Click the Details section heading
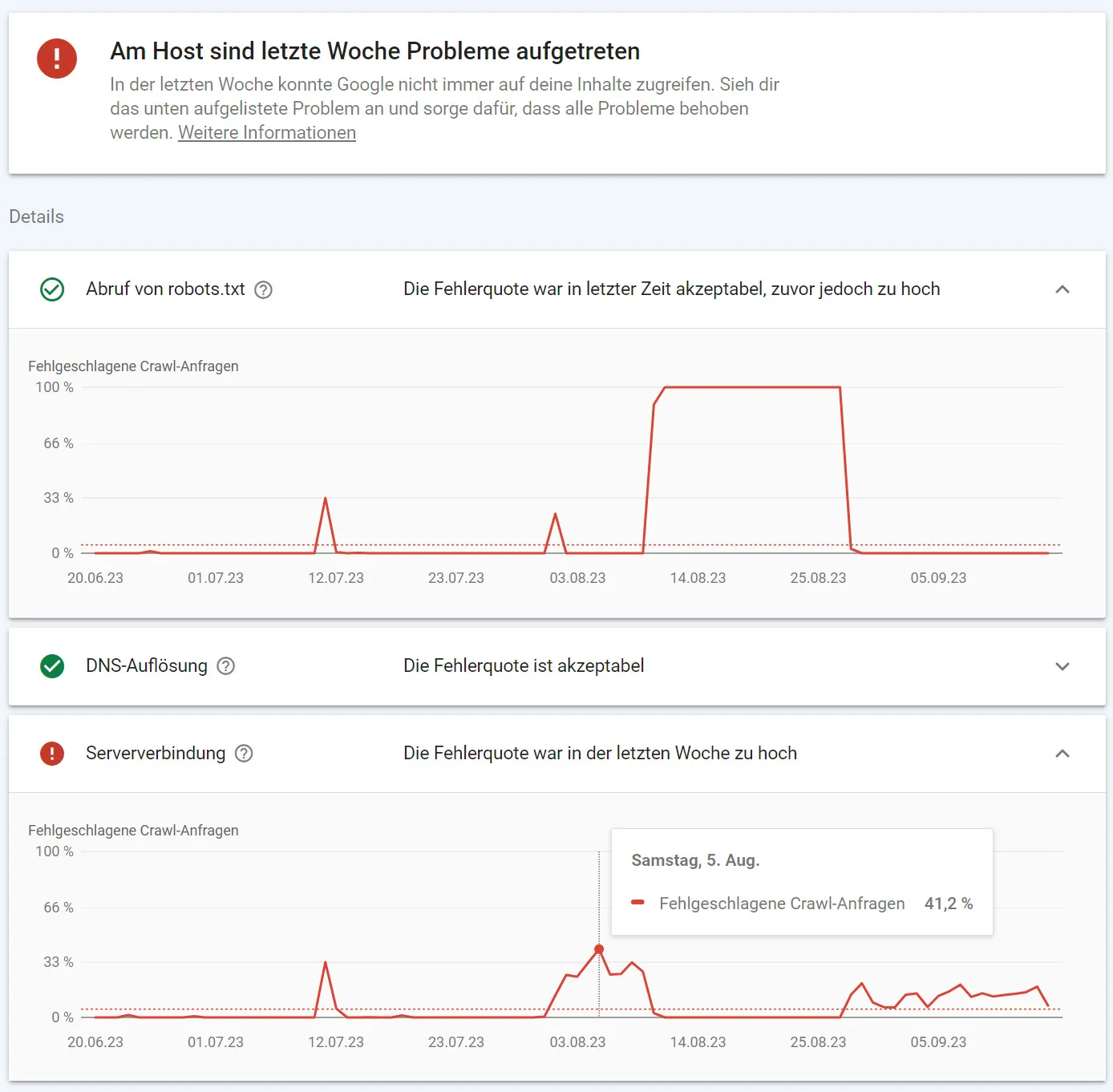Screen dimensions: 1113x1092 click(x=37, y=217)
